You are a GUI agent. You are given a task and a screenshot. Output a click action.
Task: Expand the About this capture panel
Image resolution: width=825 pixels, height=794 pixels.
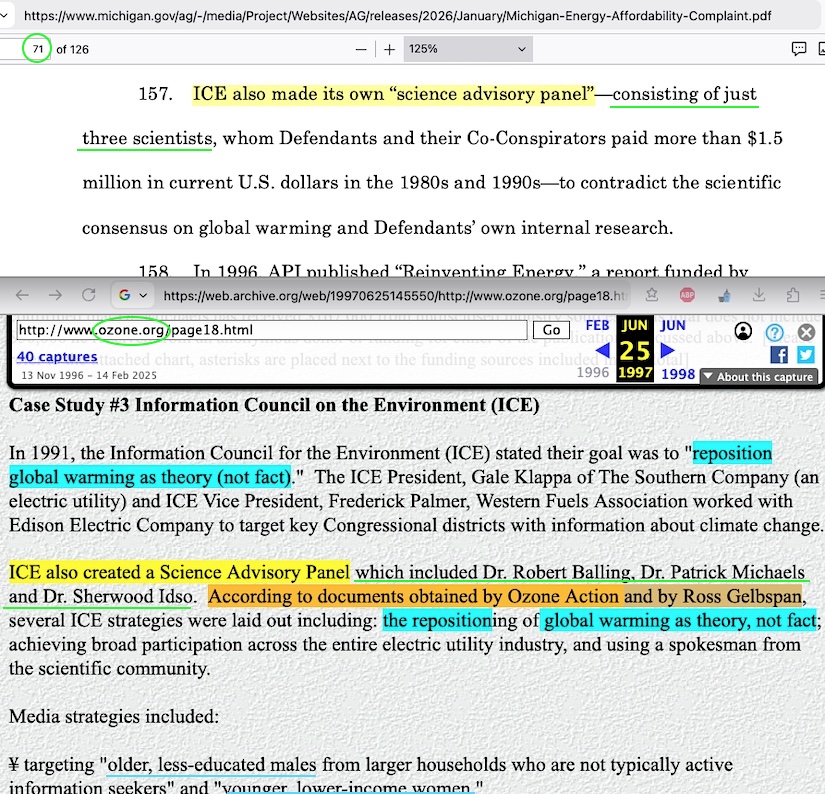click(x=758, y=377)
